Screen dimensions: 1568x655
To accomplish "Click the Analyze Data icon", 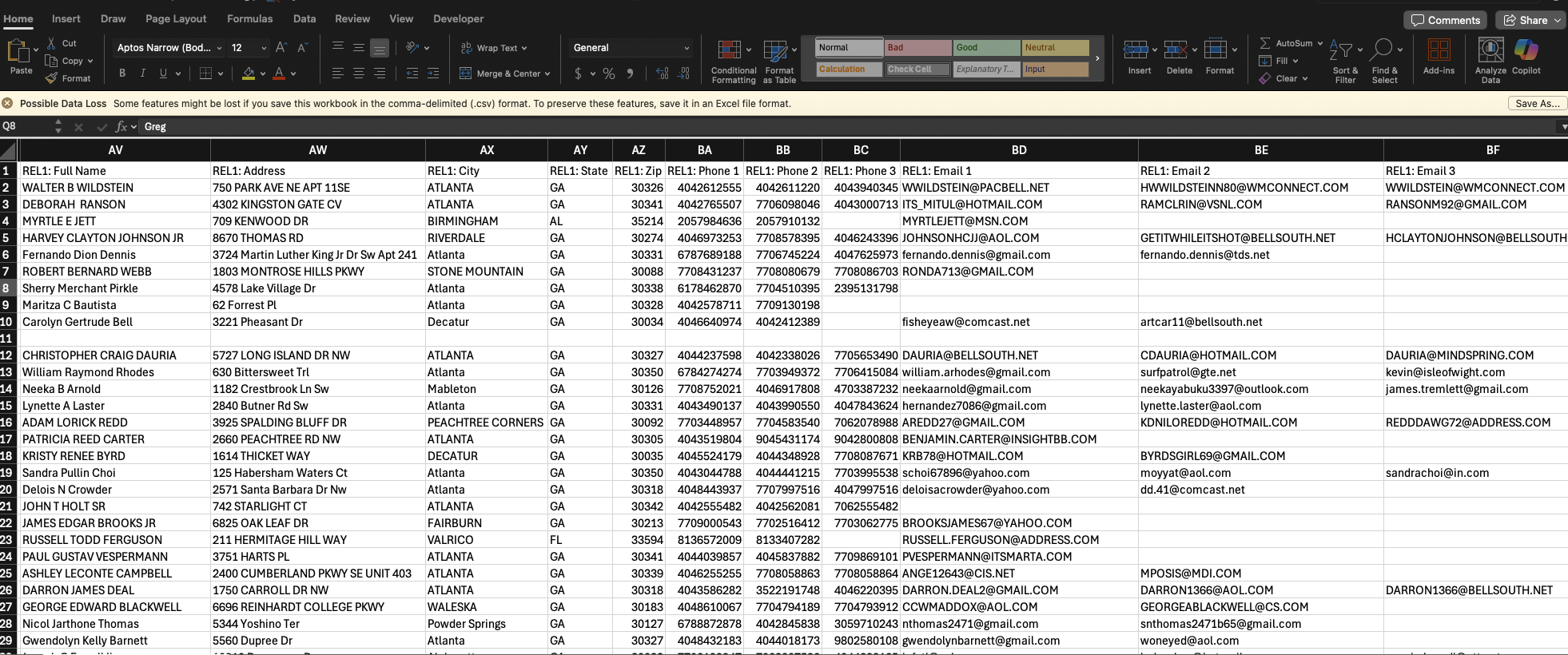I will [1490, 51].
